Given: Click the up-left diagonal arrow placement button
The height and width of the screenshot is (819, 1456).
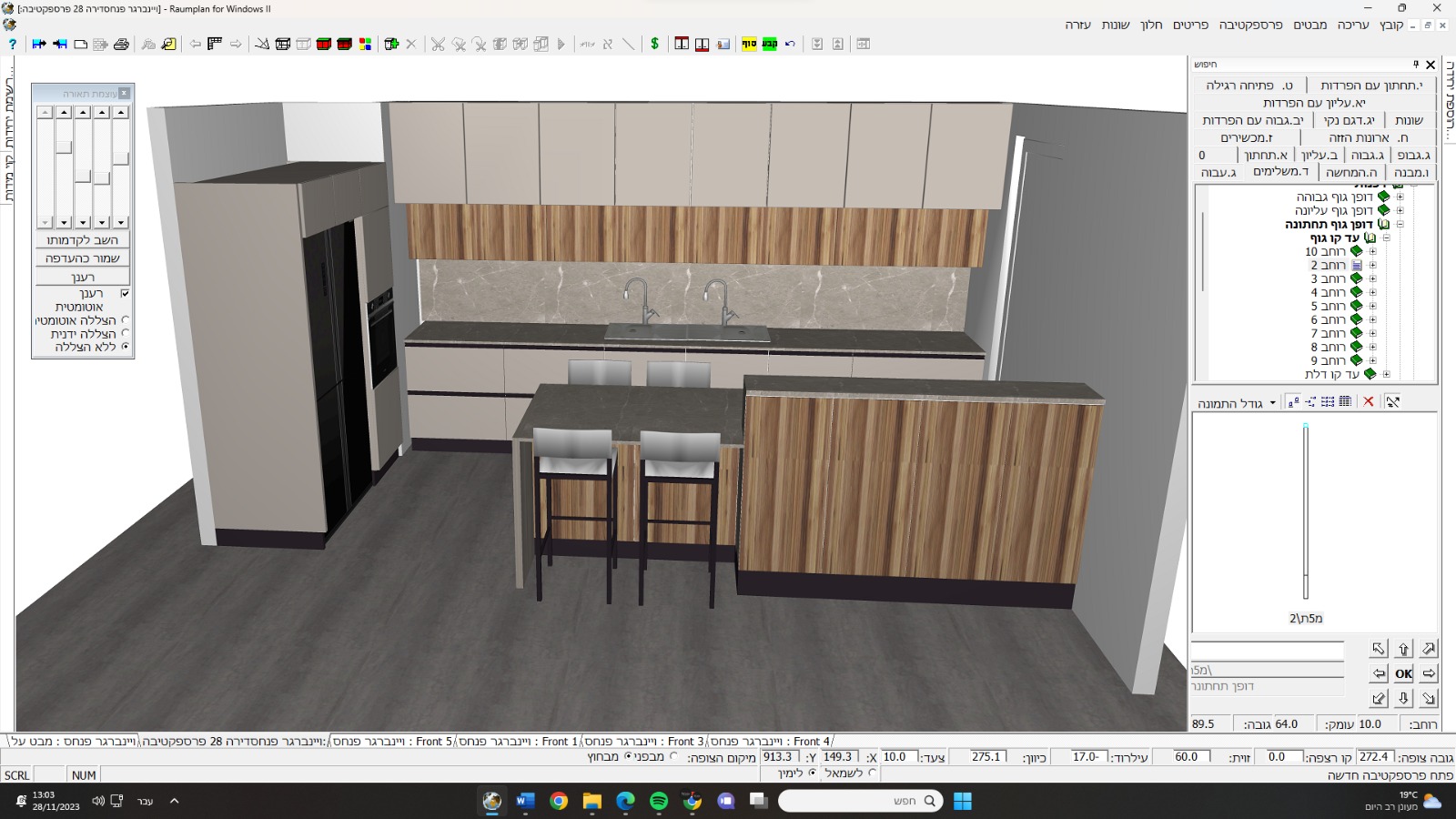Looking at the screenshot, I should coord(1379,649).
